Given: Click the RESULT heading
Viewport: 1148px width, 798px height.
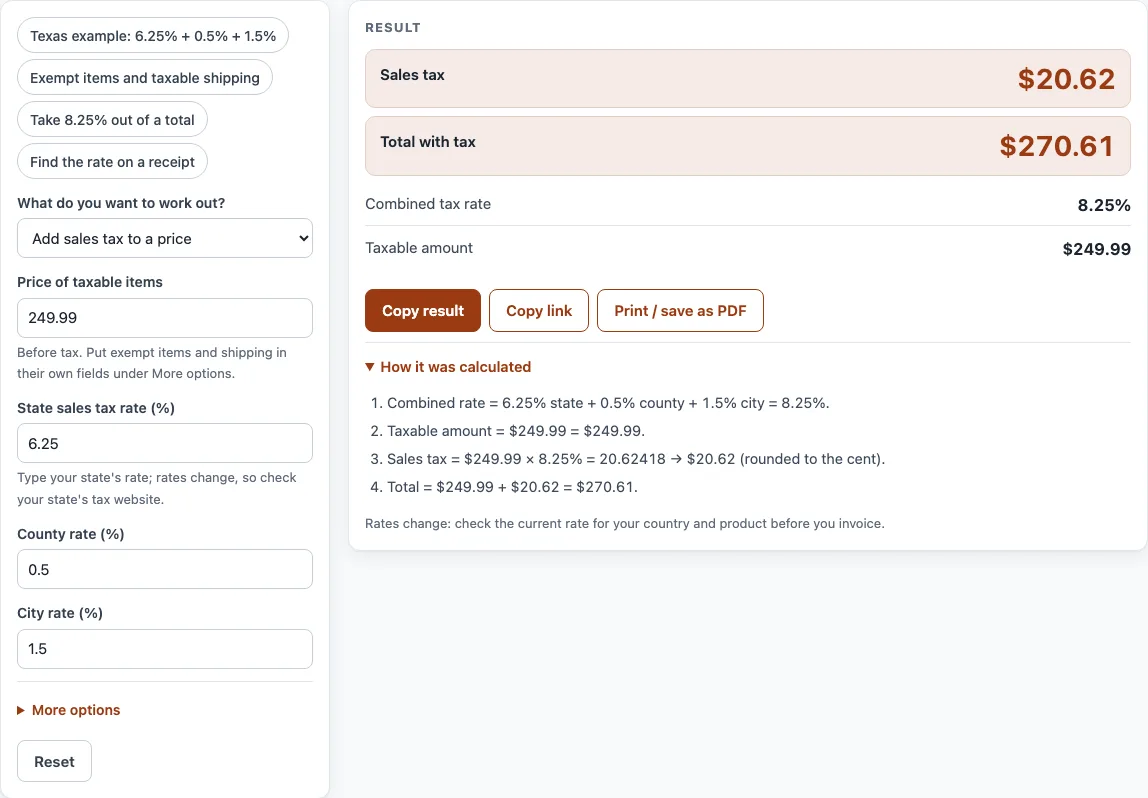Looking at the screenshot, I should click(x=392, y=28).
